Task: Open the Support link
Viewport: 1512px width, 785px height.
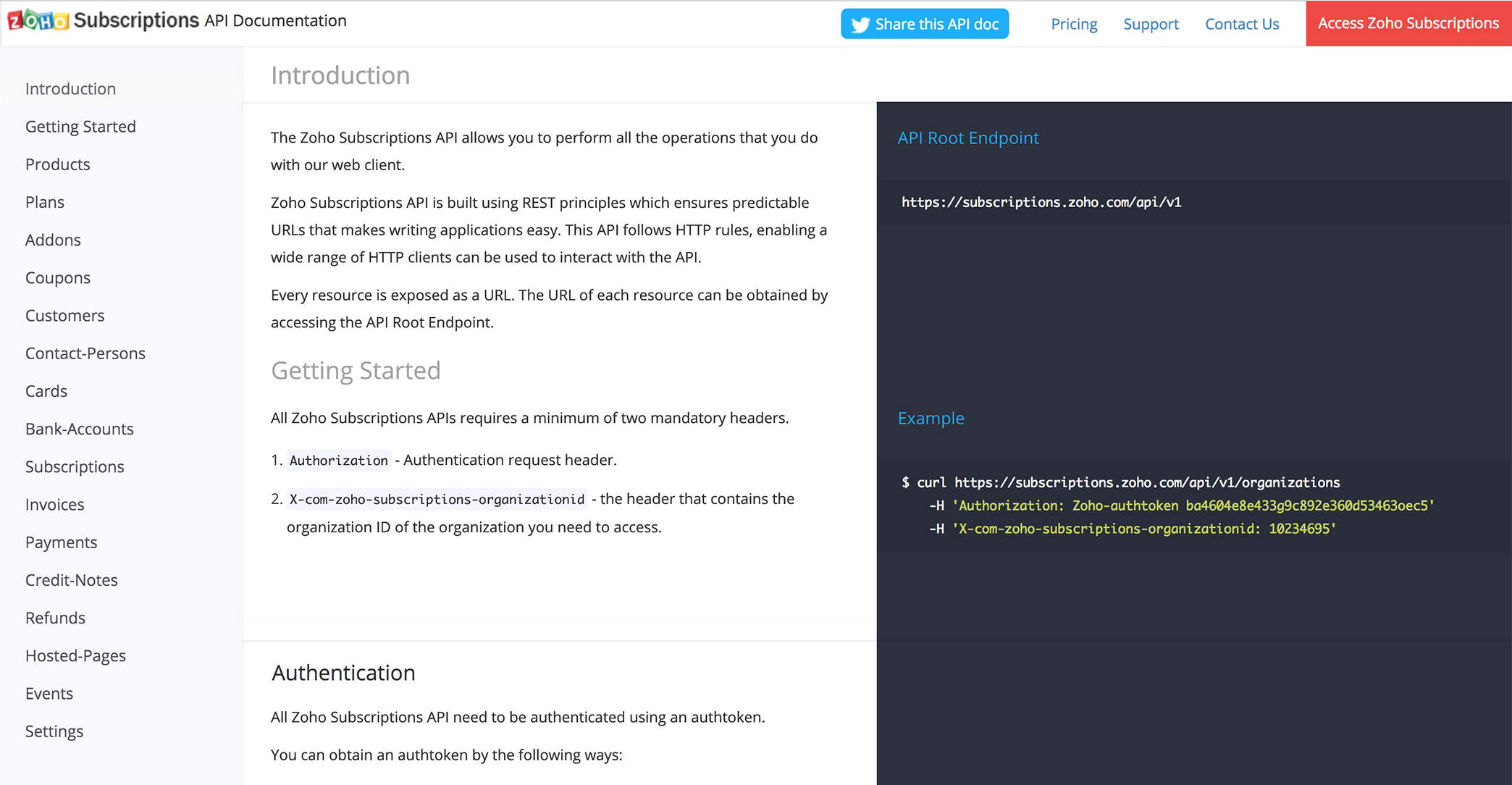Action: tap(1151, 24)
